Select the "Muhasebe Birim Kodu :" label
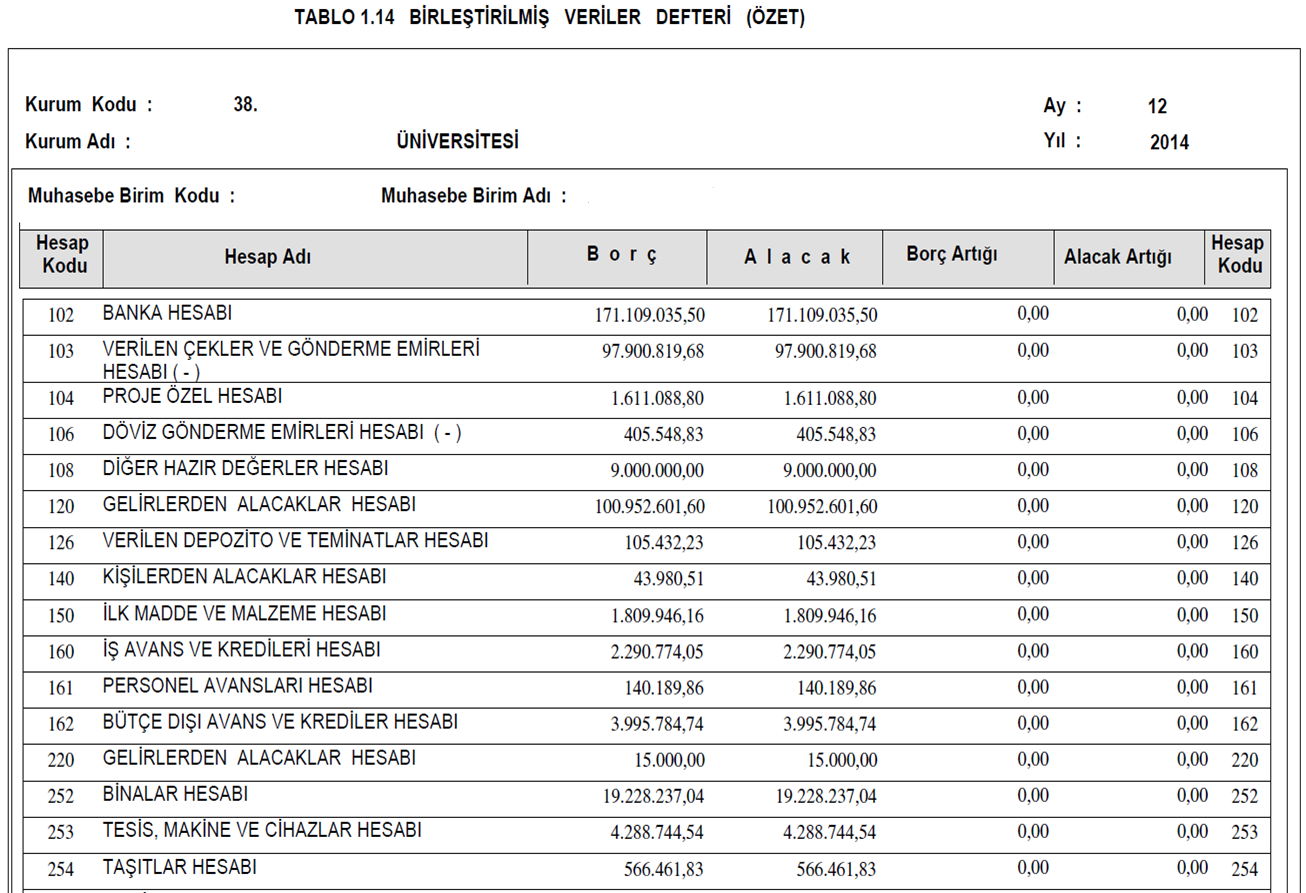The height and width of the screenshot is (893, 1306). (132, 196)
